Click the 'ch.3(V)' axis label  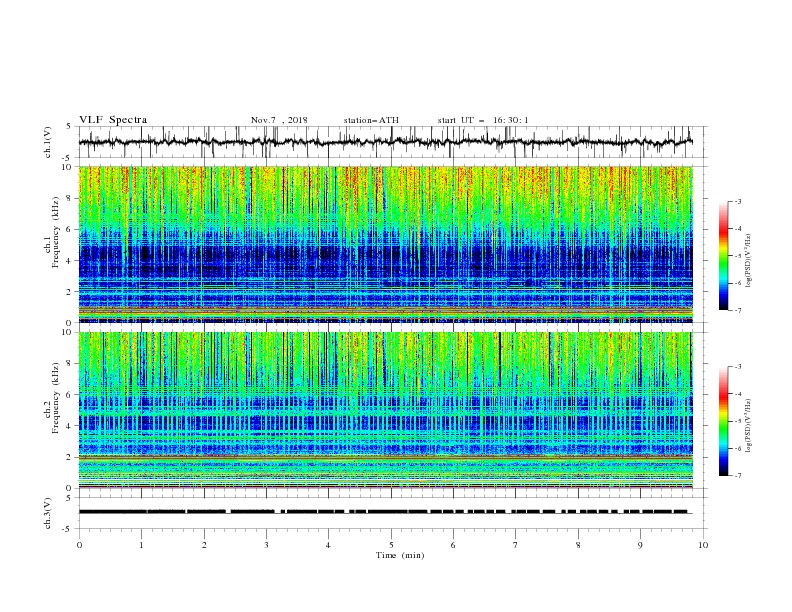click(x=48, y=513)
